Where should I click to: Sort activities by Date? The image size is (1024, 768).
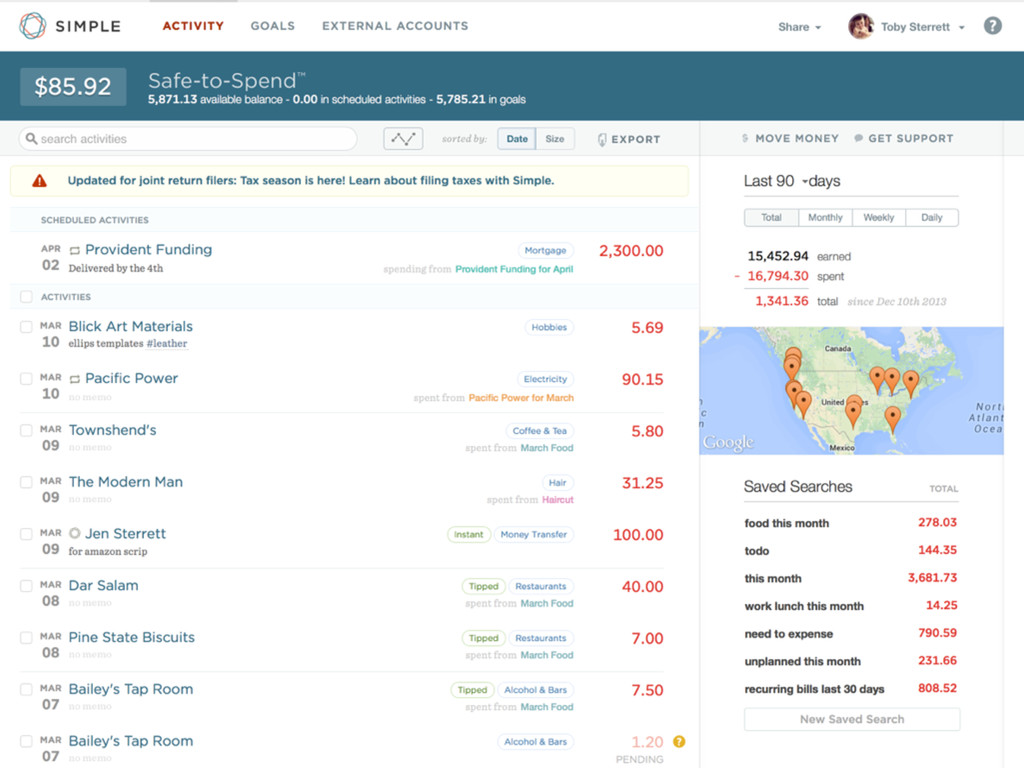click(517, 138)
